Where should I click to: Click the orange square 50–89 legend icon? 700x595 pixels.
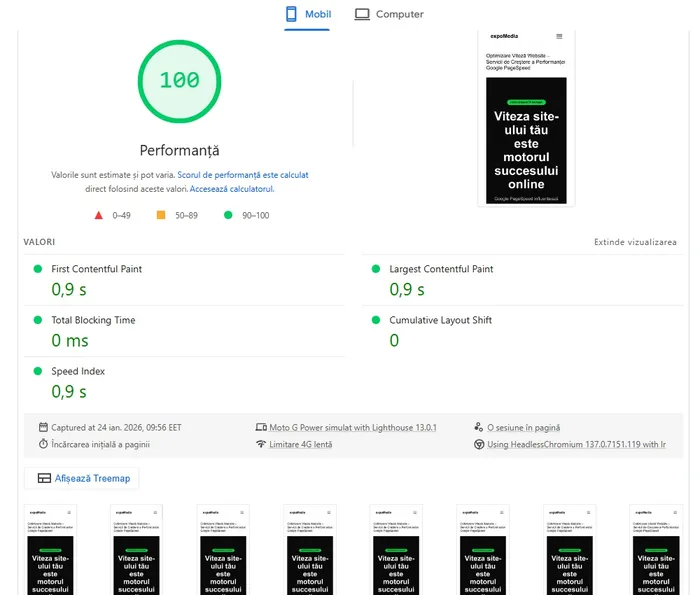[161, 215]
